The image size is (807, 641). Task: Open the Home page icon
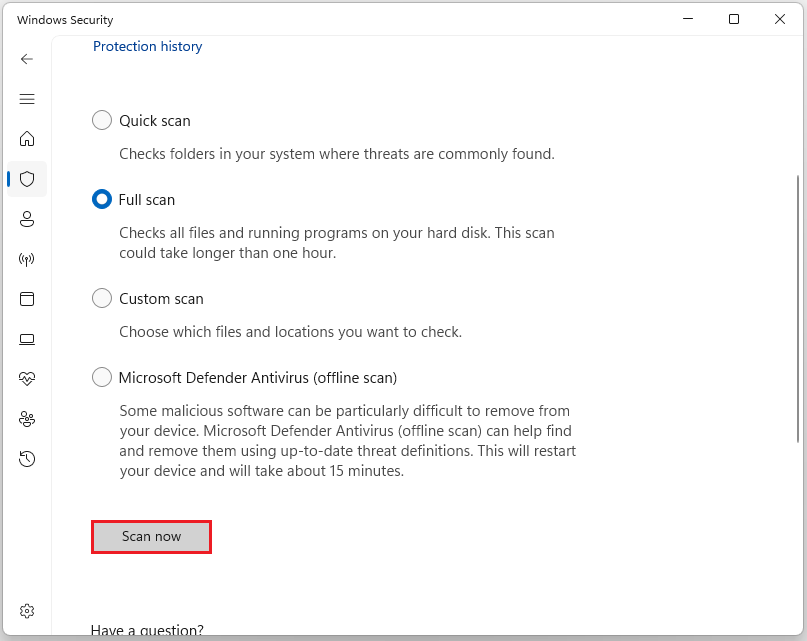click(27, 138)
